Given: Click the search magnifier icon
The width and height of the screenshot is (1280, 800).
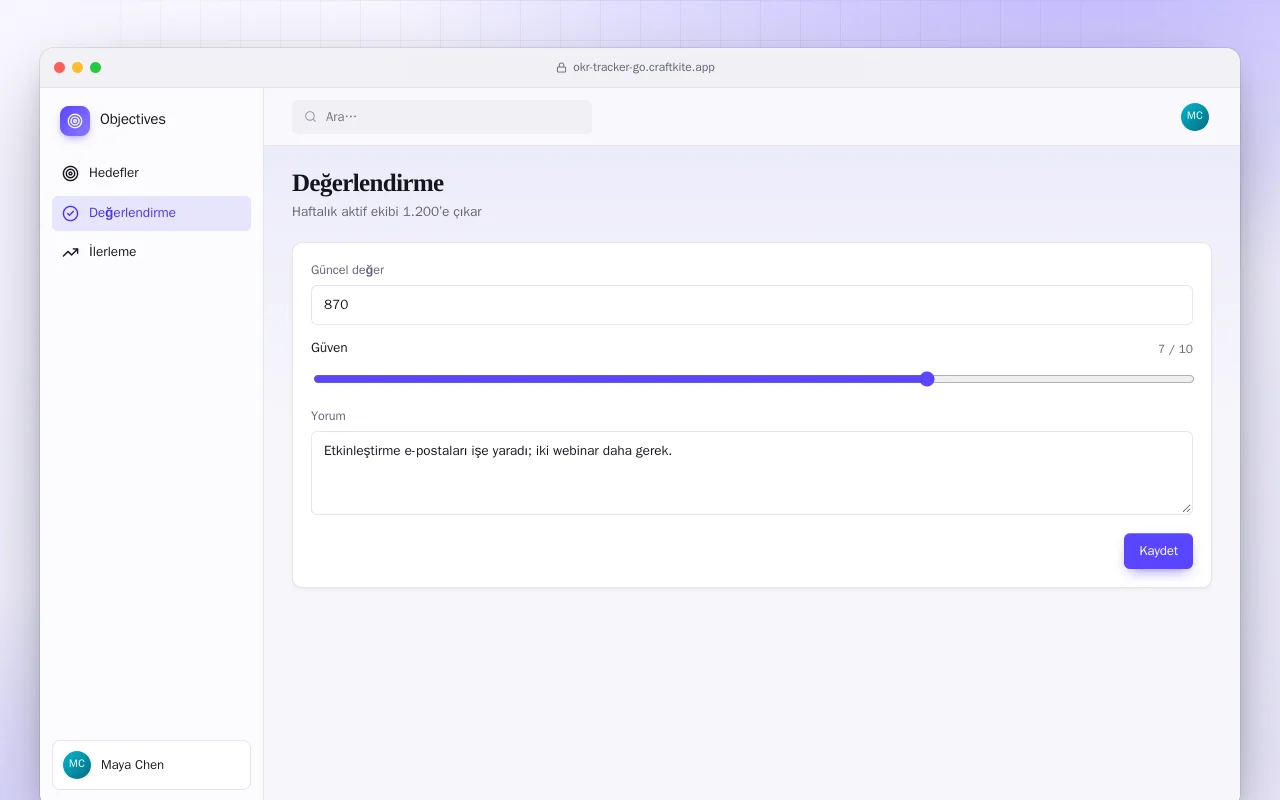Looking at the screenshot, I should click(311, 117).
